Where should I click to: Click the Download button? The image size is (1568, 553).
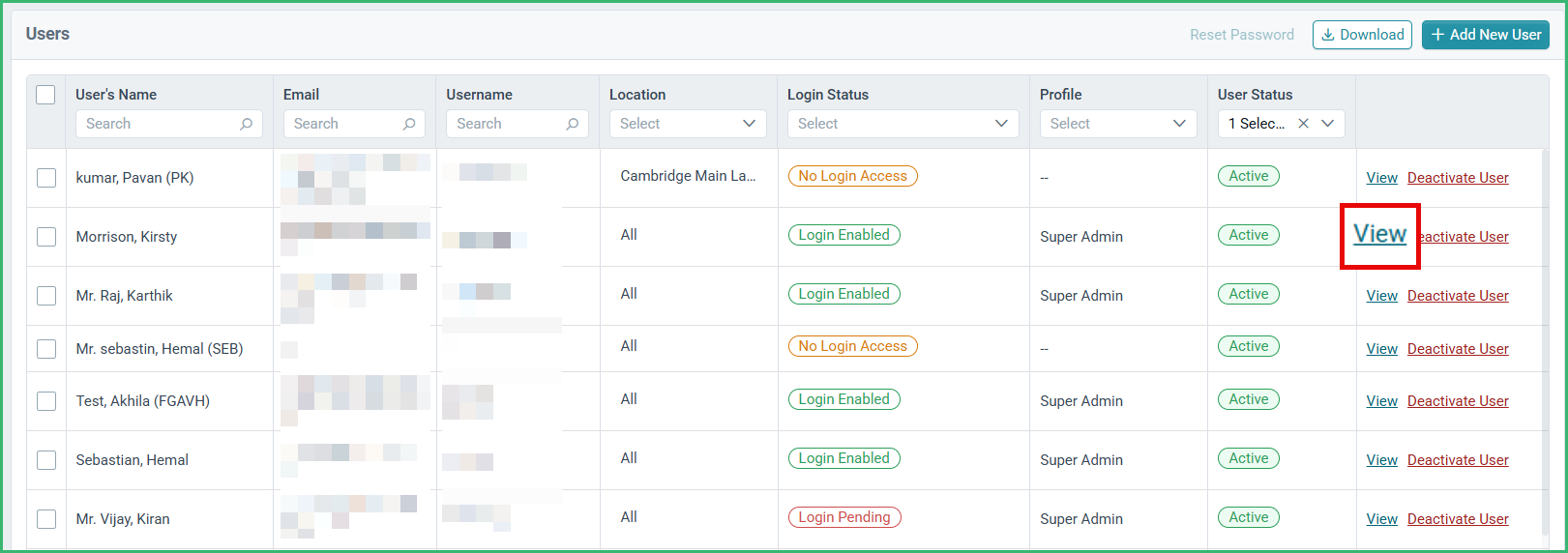(x=1362, y=35)
